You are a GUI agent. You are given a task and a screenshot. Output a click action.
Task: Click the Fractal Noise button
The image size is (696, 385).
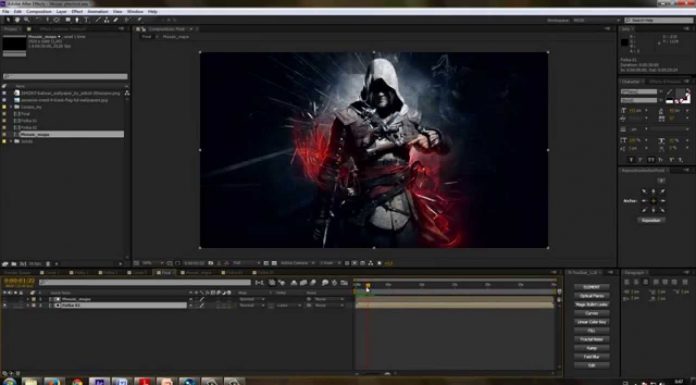tap(591, 339)
